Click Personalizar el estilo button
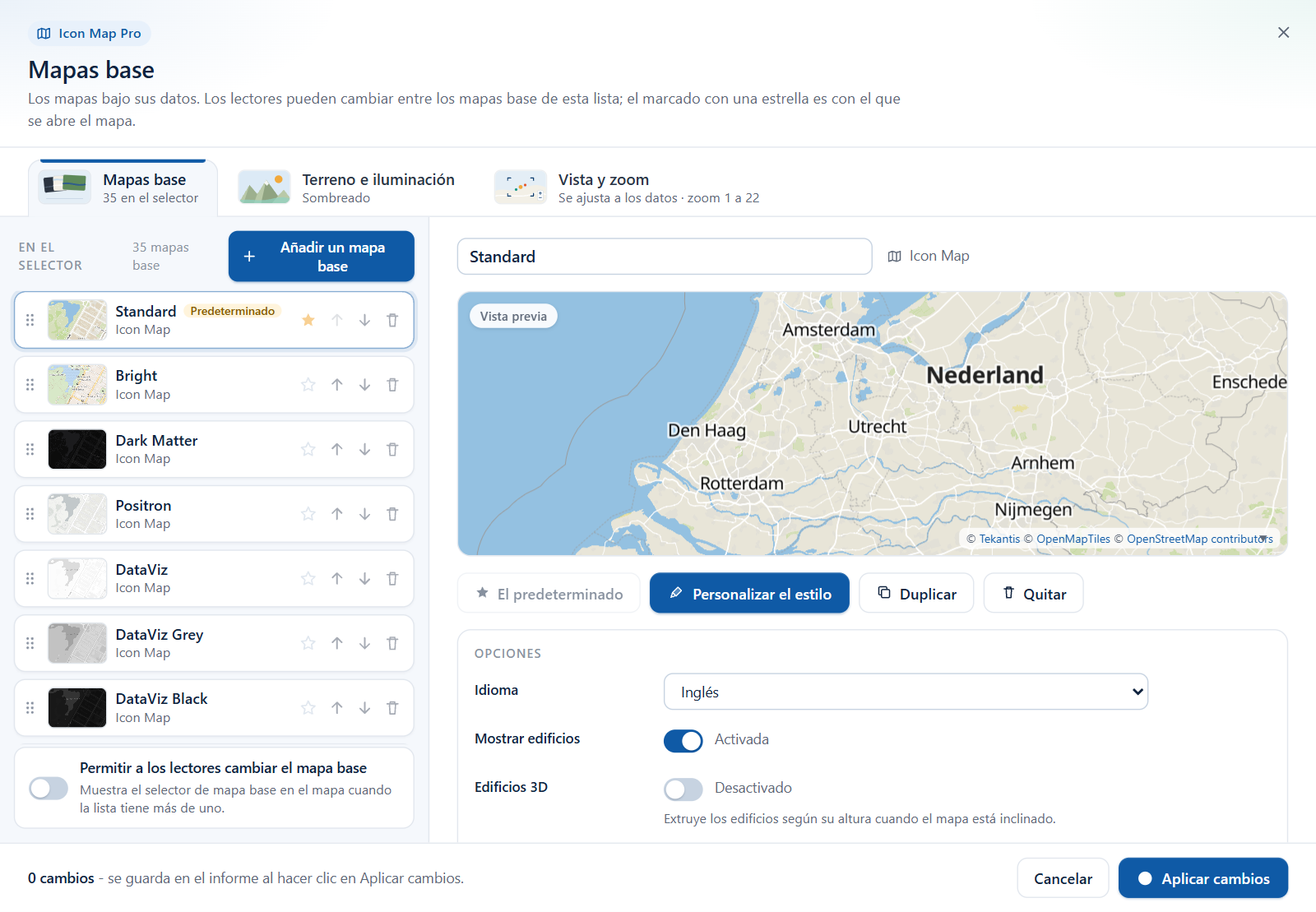This screenshot has height=912, width=1316. point(749,593)
